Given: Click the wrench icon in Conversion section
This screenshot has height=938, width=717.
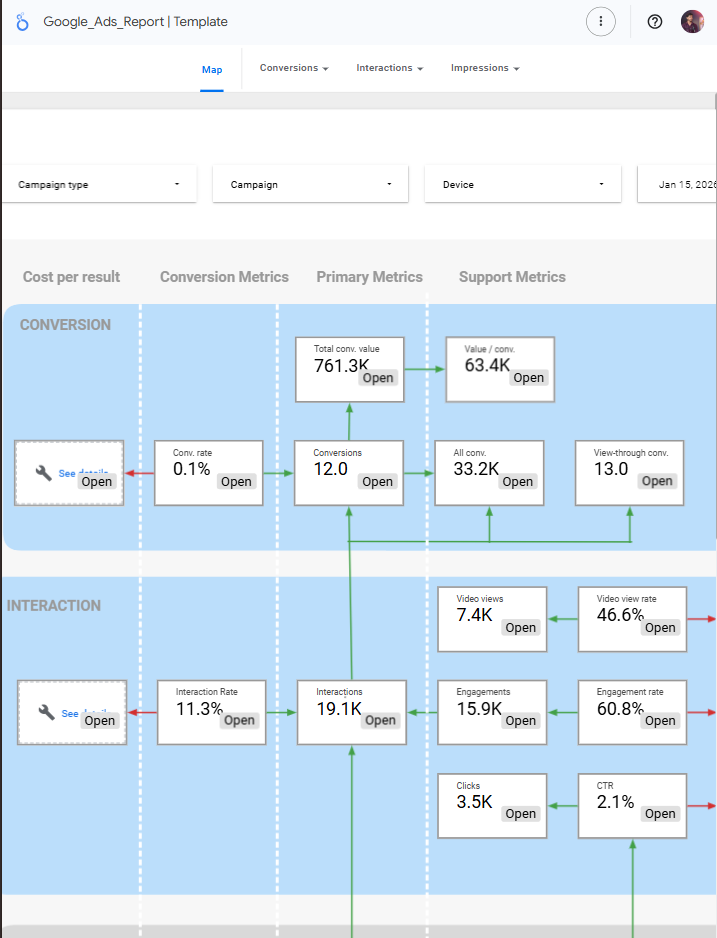Looking at the screenshot, I should point(44,473).
